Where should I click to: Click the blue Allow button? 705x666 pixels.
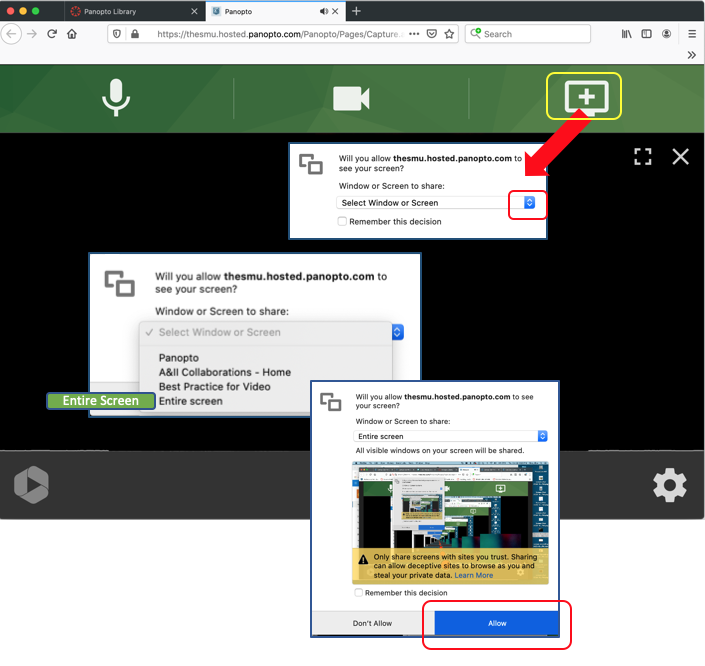click(x=497, y=623)
